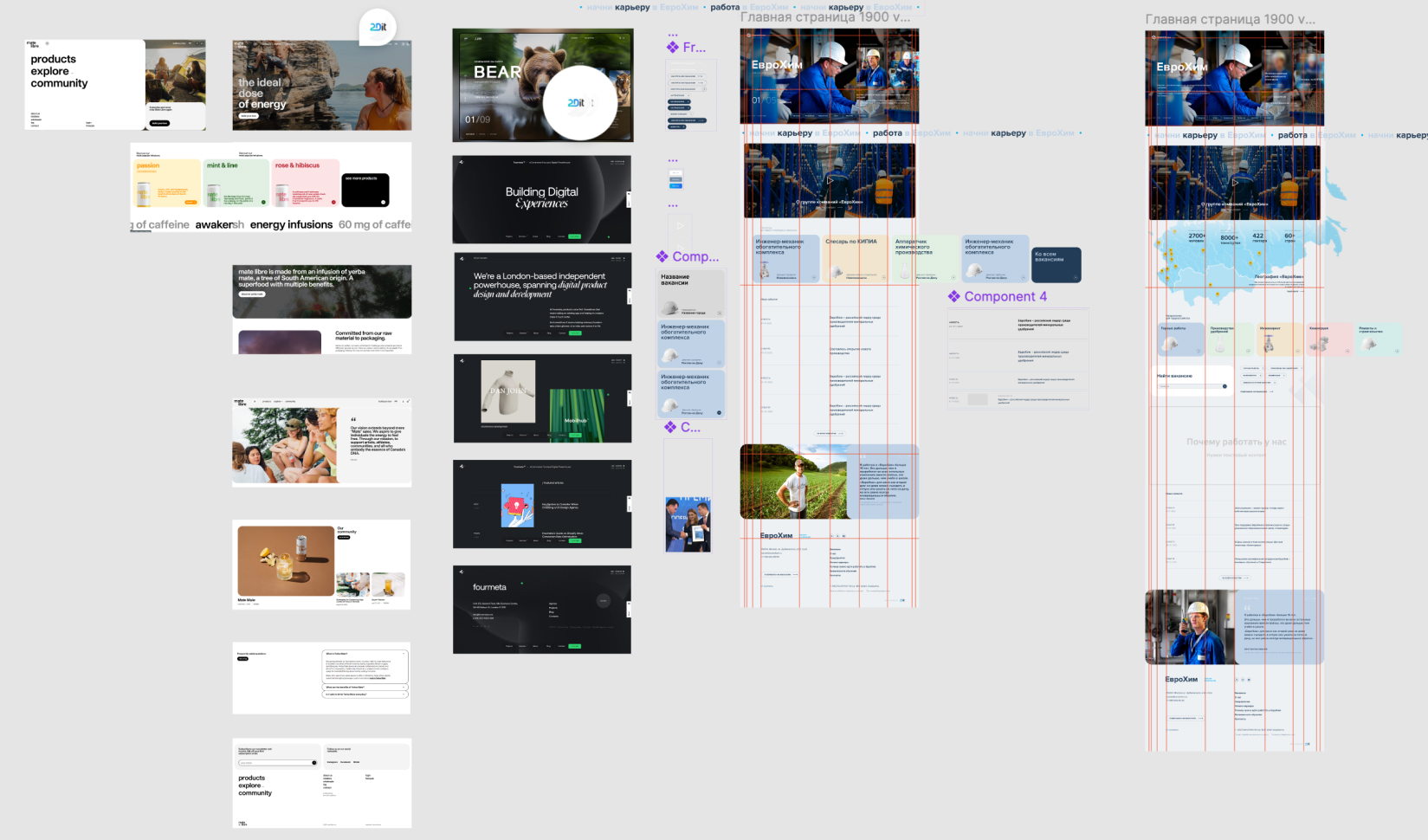1428x840 pixels.
Task: Select the "Аппаратчик химического производства" vacancy card
Action: click(926, 259)
